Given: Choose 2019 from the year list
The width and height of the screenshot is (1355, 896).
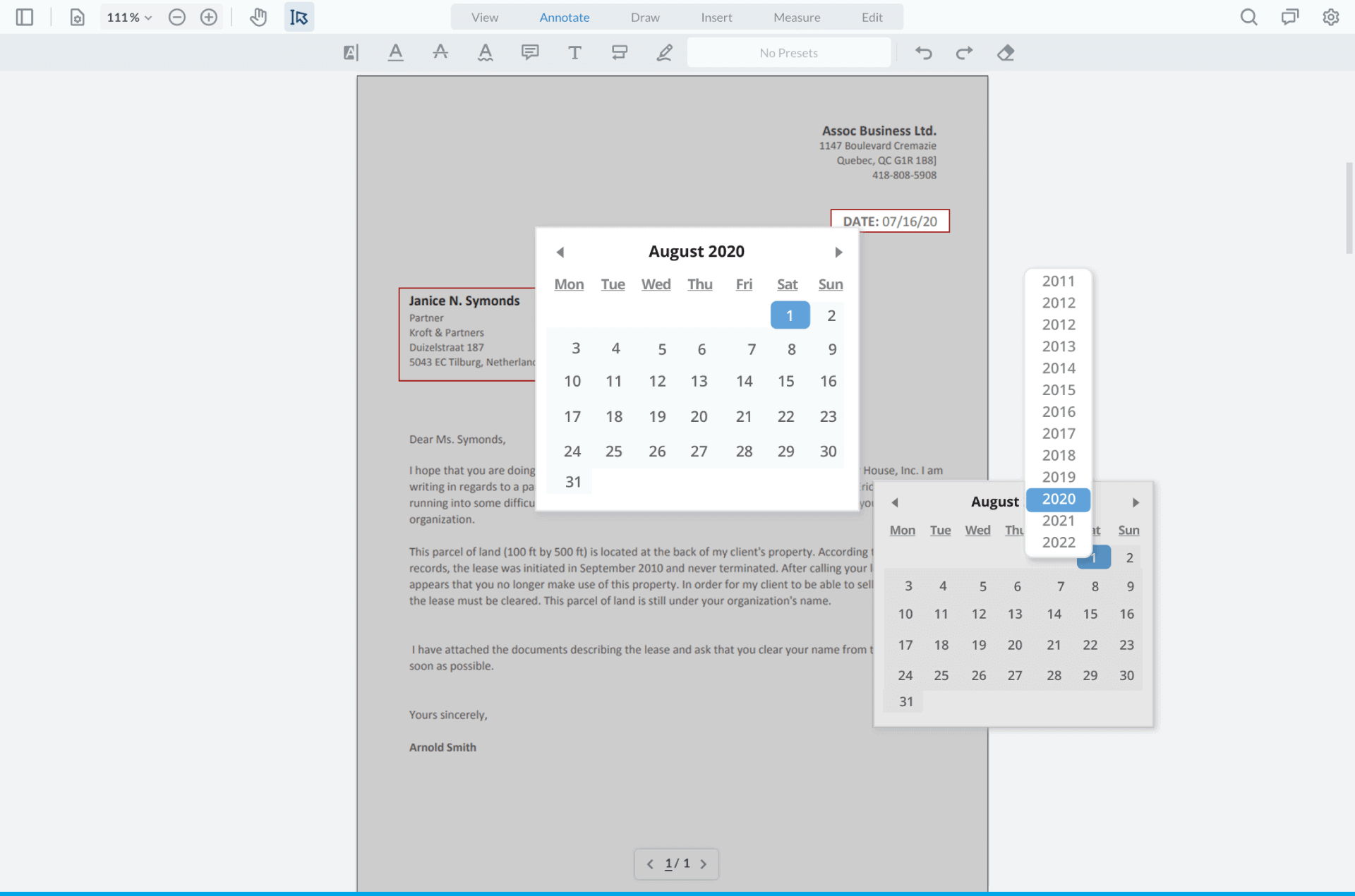Looking at the screenshot, I should point(1058,477).
